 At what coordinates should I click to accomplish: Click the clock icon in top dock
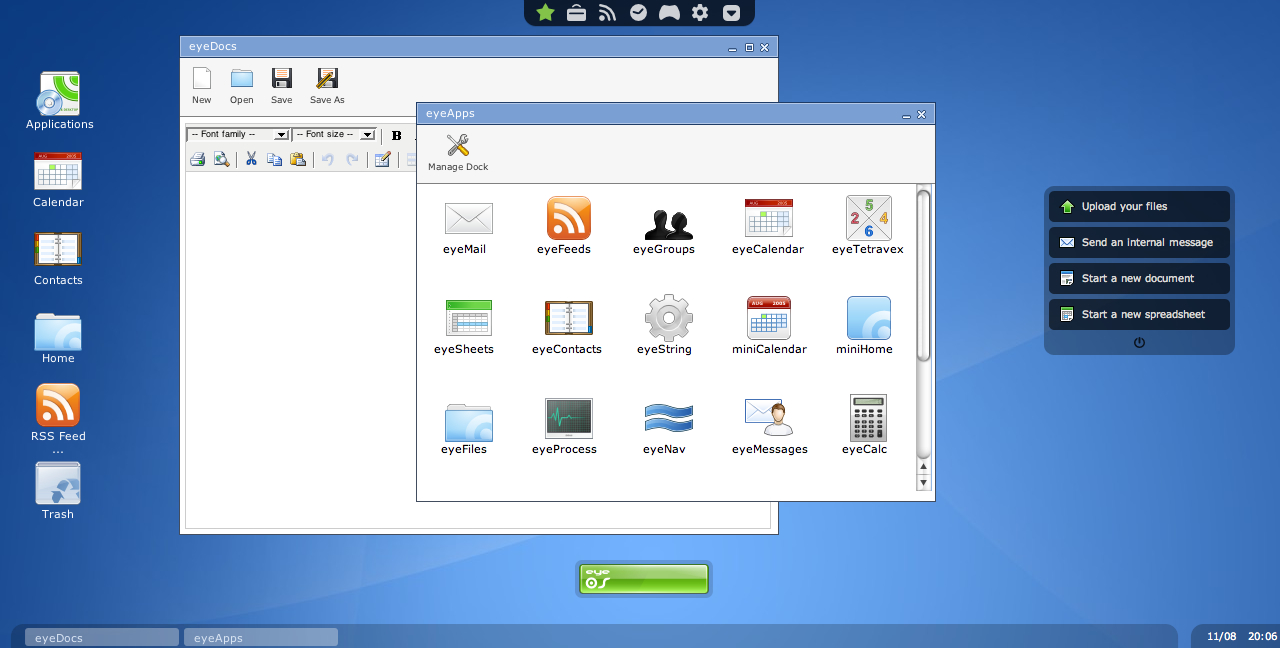coord(638,12)
